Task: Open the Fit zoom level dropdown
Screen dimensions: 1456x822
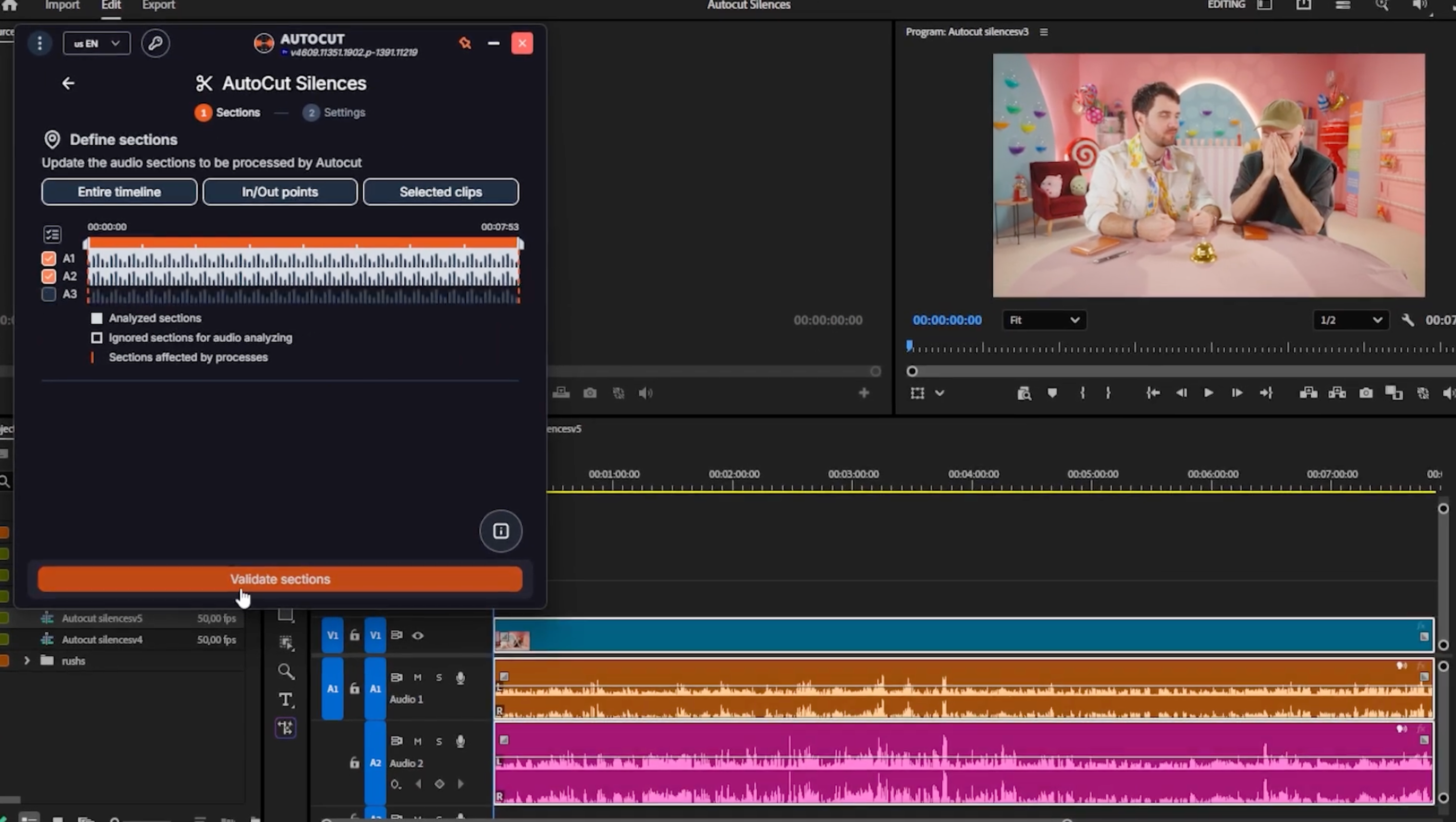Action: (1044, 320)
